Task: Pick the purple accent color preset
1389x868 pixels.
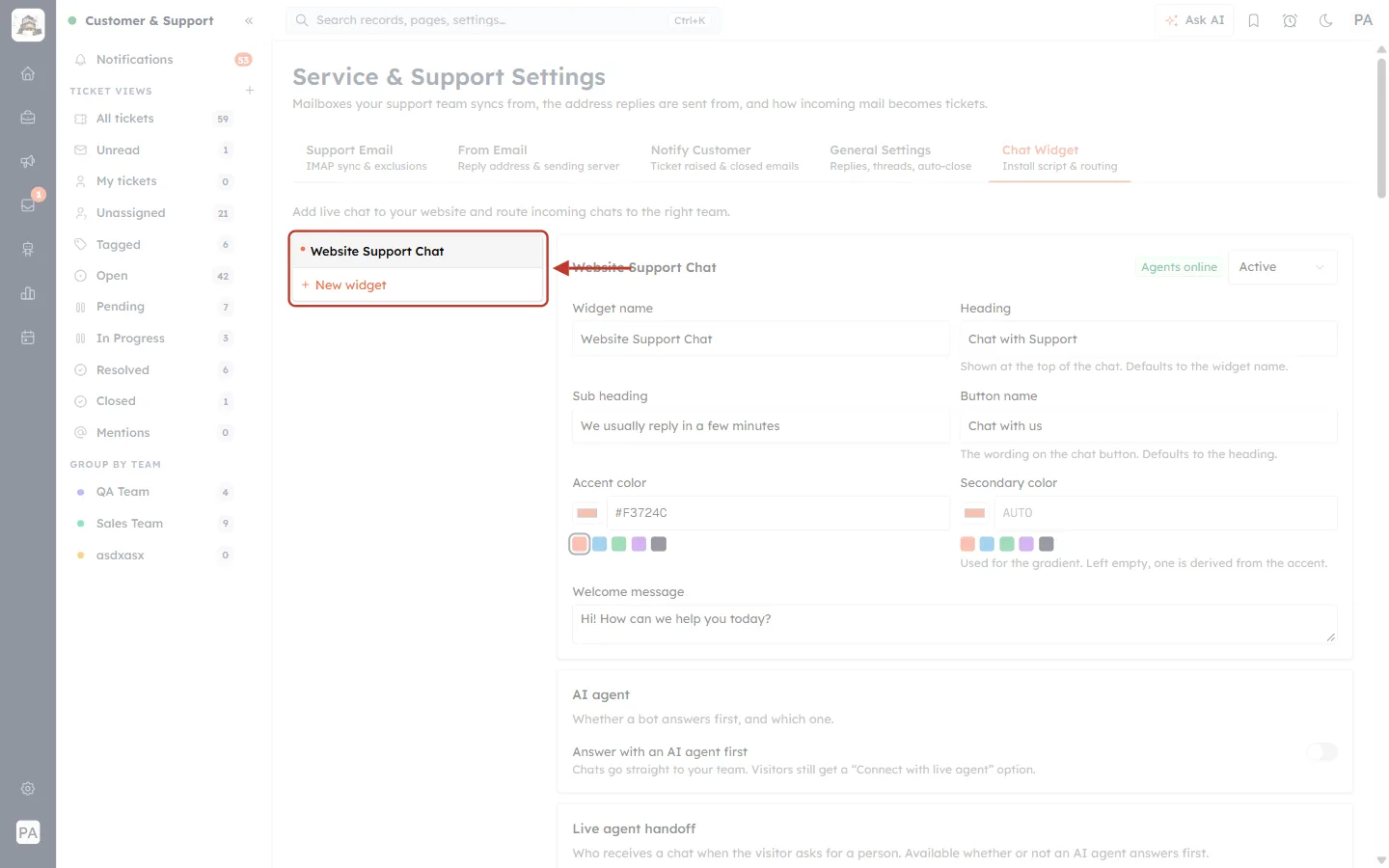Action: tap(639, 544)
